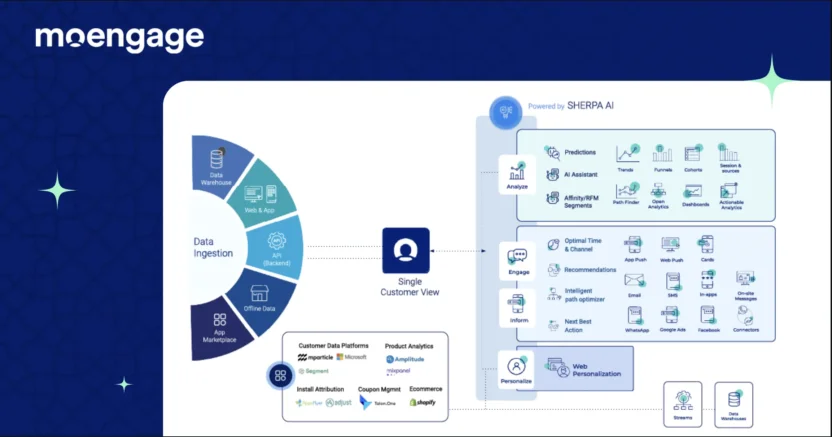Click the AppsFlyer logo
Image resolution: width=832 pixels, height=437 pixels.
coord(309,403)
